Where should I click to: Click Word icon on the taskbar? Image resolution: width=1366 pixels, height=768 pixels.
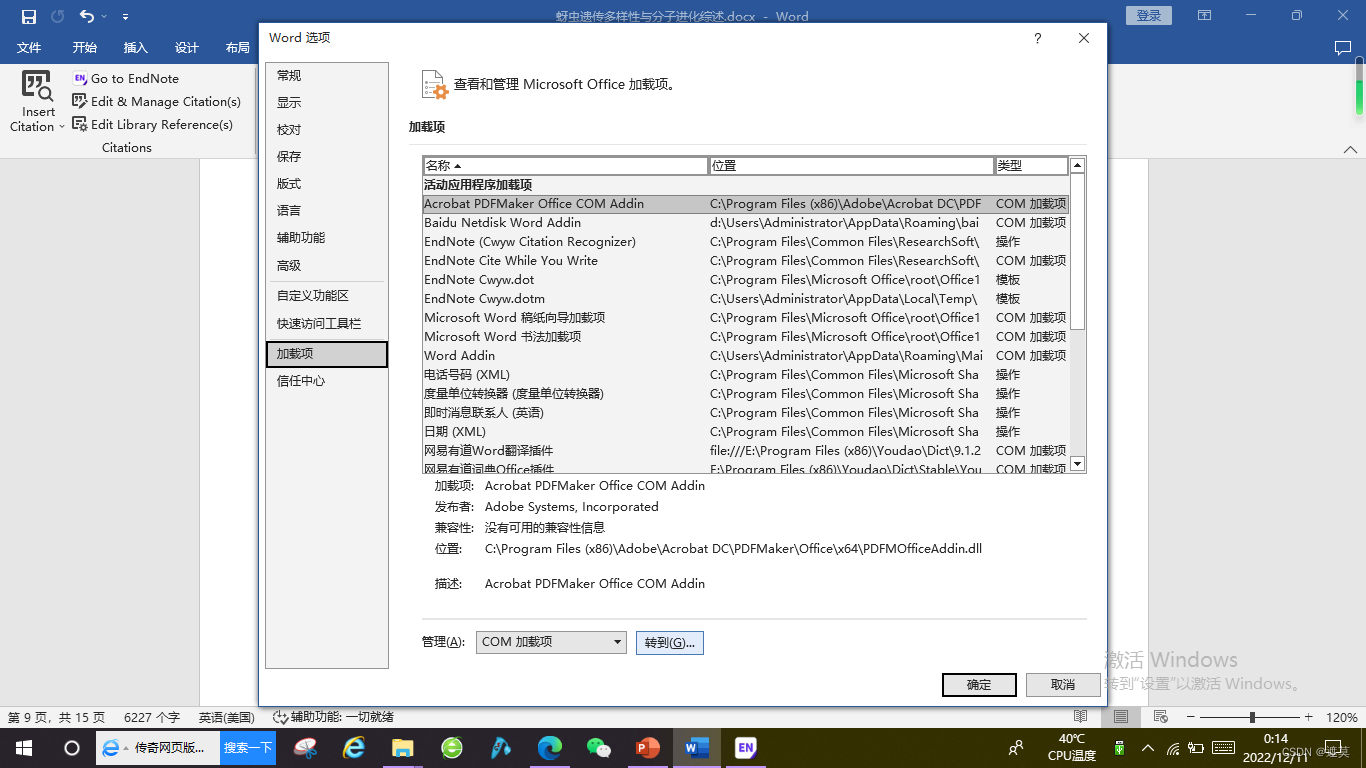697,748
